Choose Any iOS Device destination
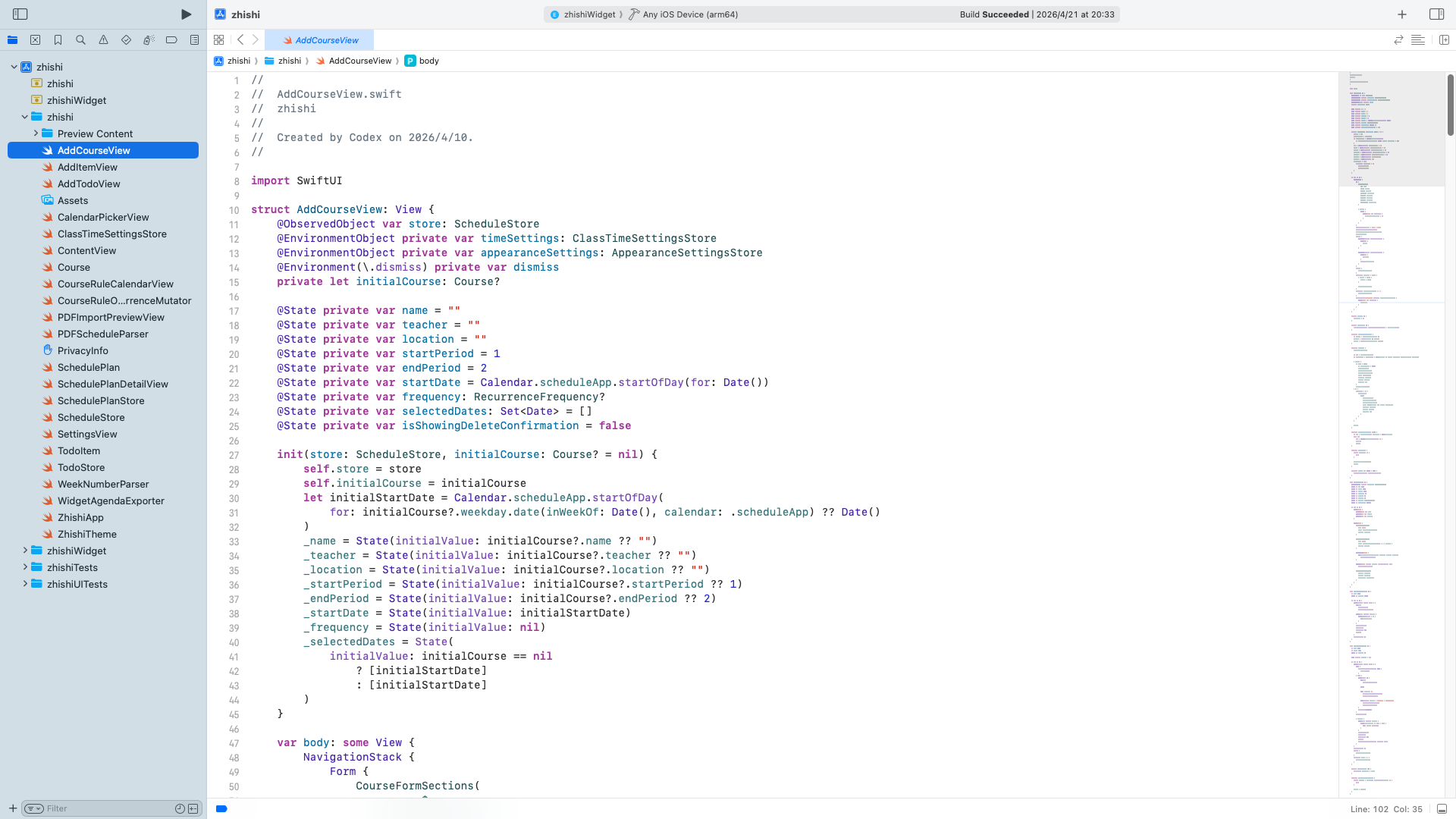 (683, 14)
